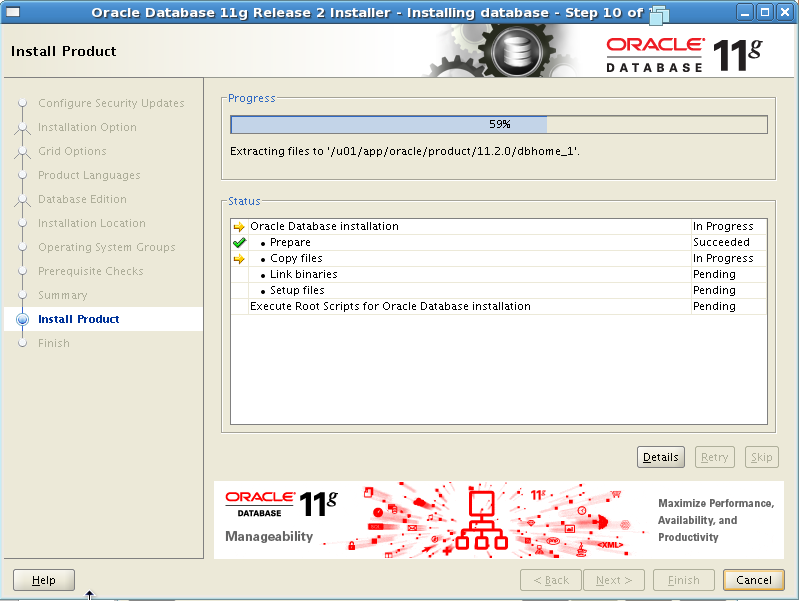Select Install Product step
Viewport: 799px width, 601px height.
[x=78, y=319]
